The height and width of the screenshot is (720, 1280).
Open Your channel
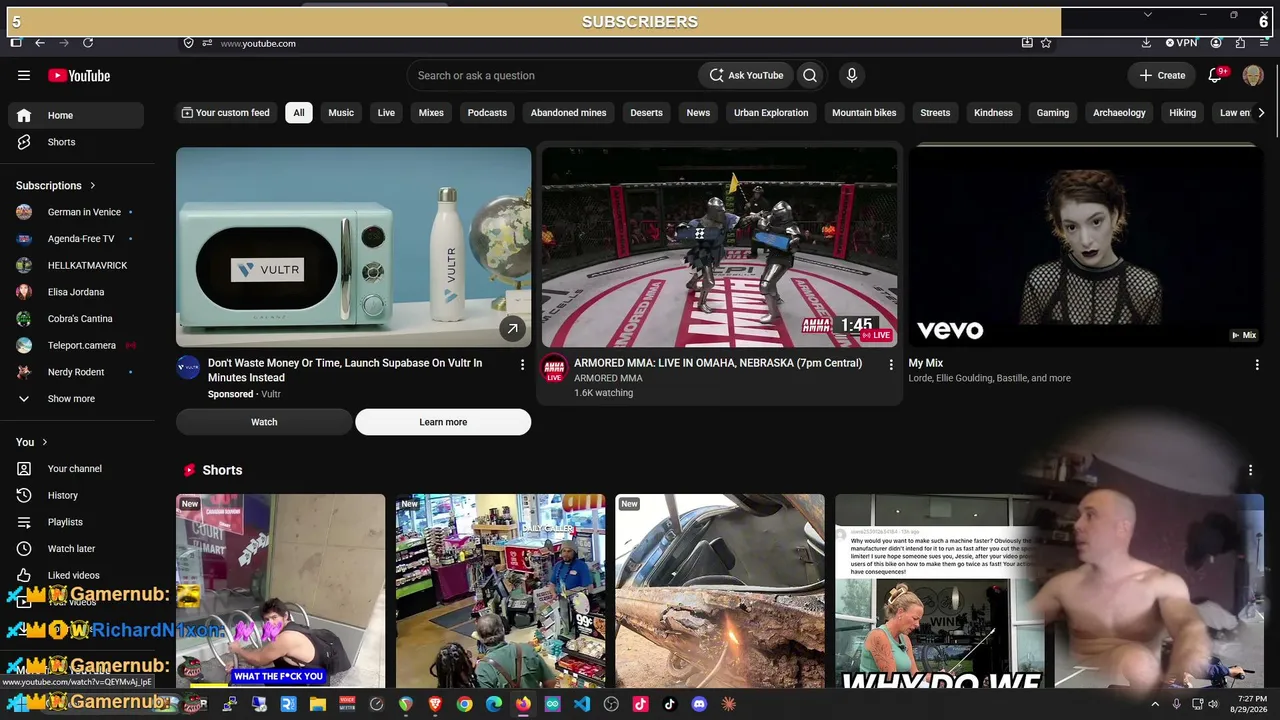tap(76, 469)
